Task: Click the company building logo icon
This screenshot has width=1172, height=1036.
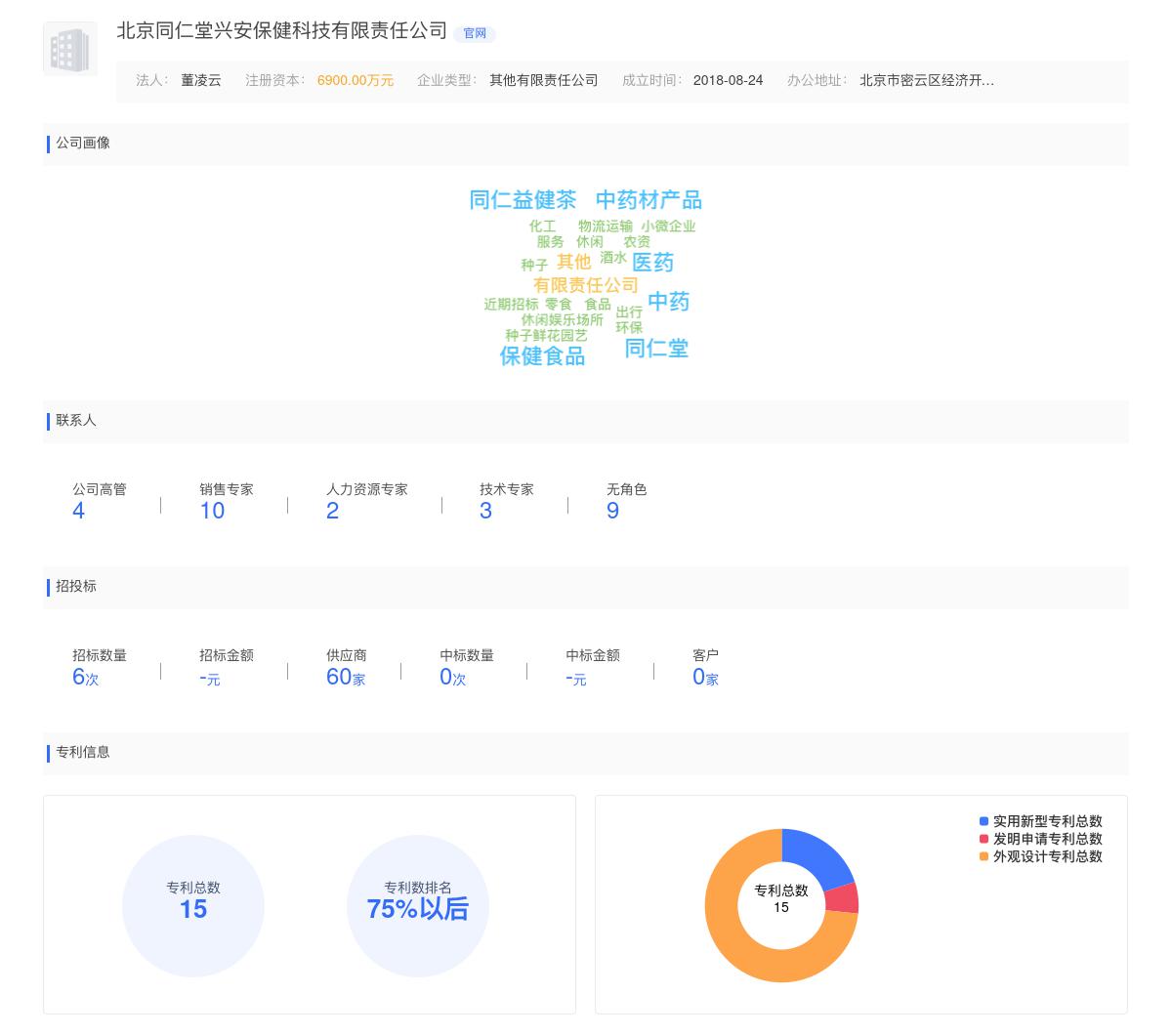Action: (x=70, y=49)
